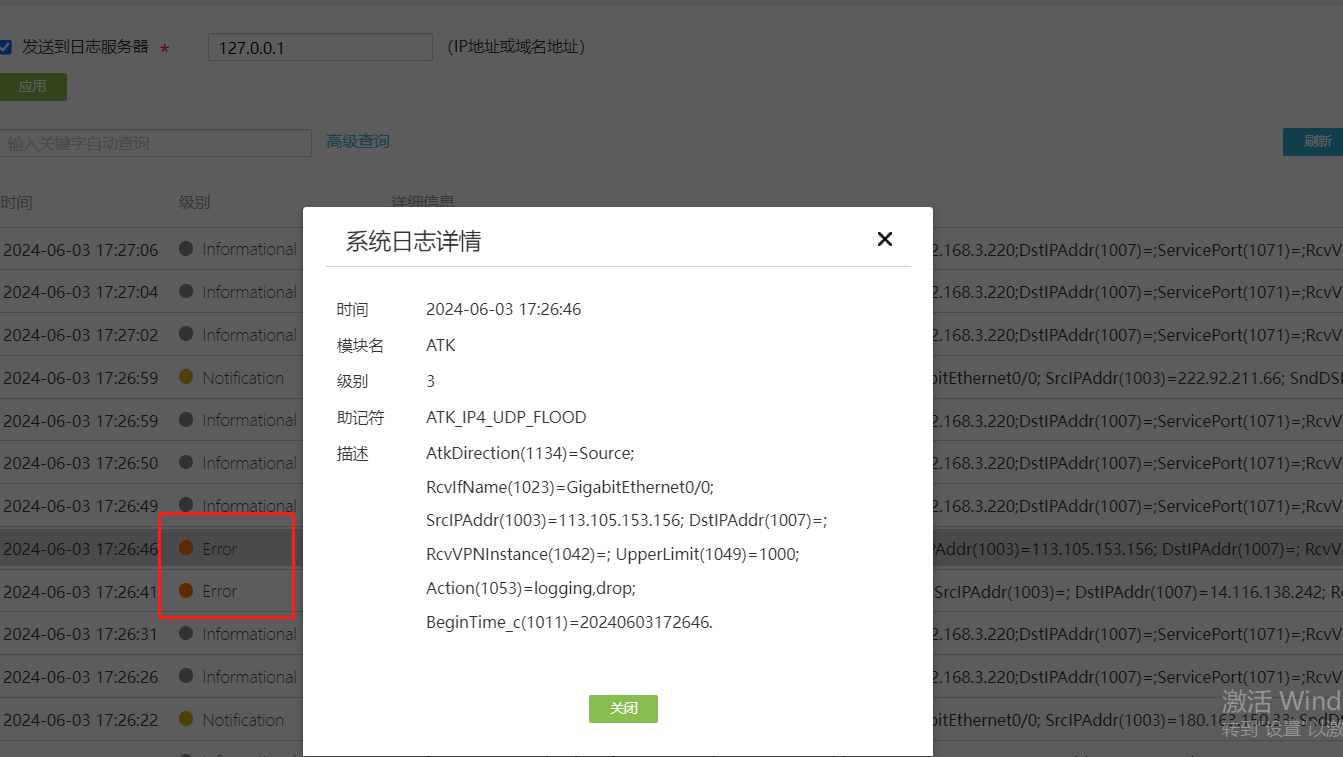Close the 系统日志详情 dialog with X icon

tap(884, 239)
